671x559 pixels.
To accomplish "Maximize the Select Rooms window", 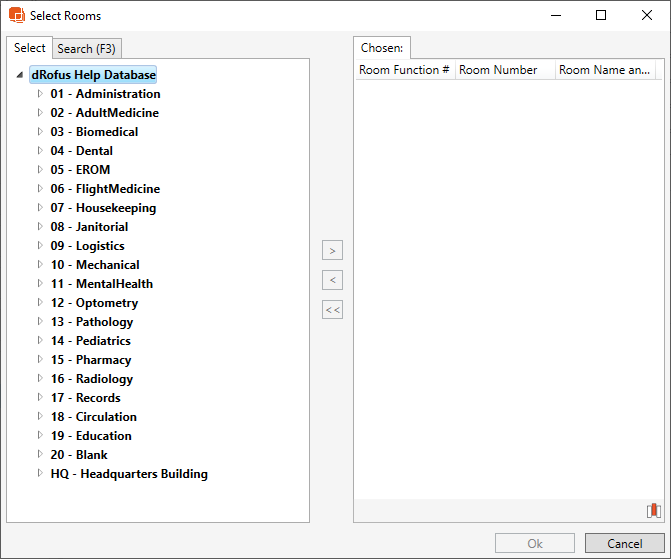I will [x=601, y=15].
